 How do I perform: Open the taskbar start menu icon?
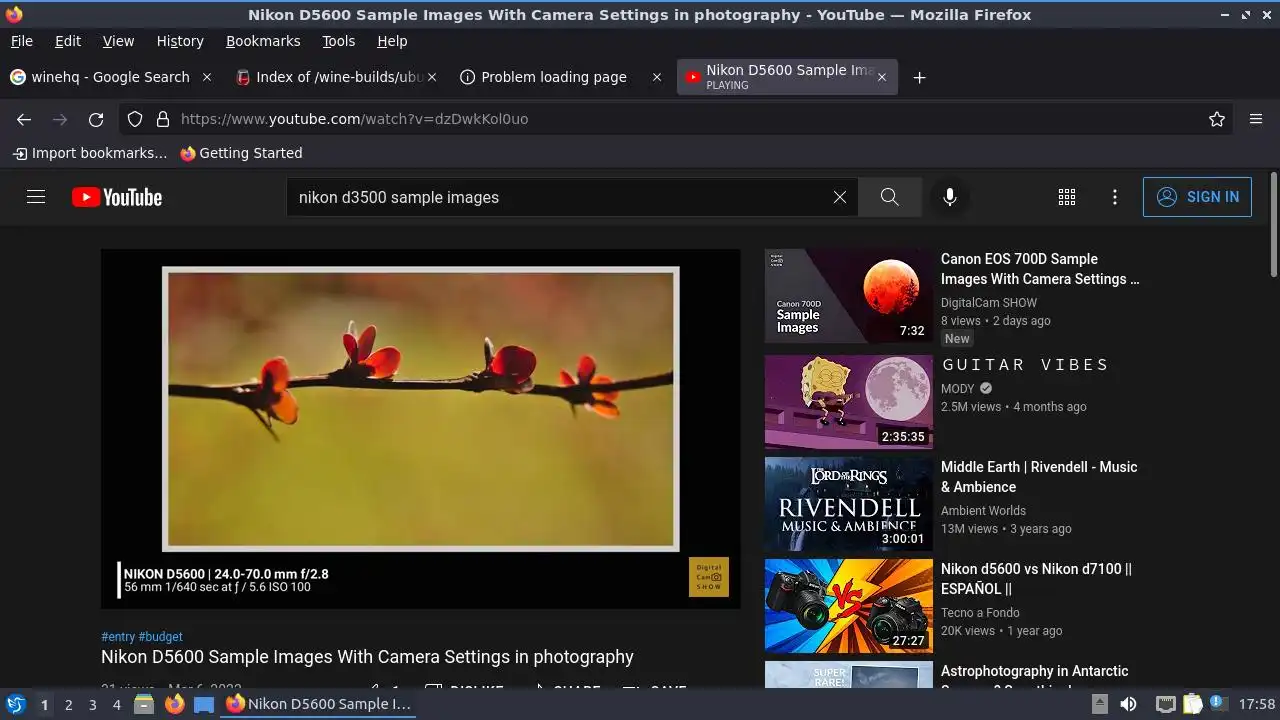(16, 704)
